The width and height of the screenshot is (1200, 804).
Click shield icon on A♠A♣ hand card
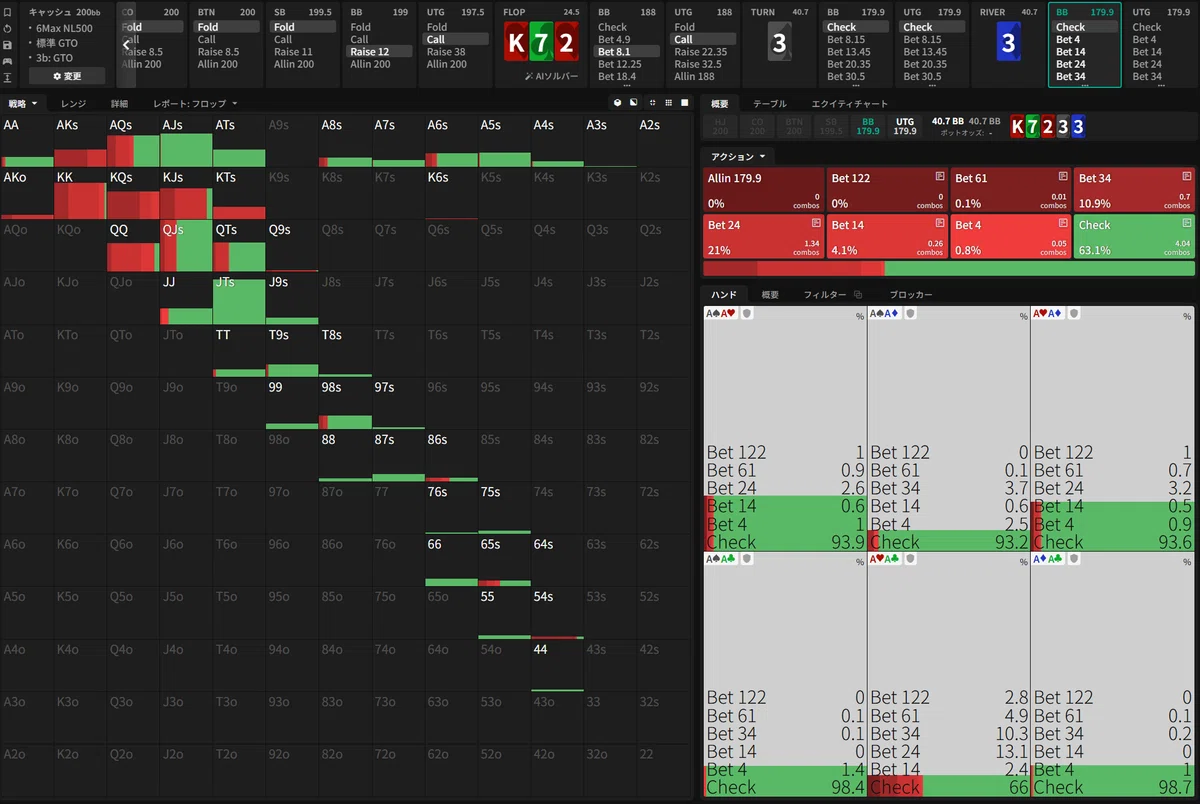click(x=747, y=559)
